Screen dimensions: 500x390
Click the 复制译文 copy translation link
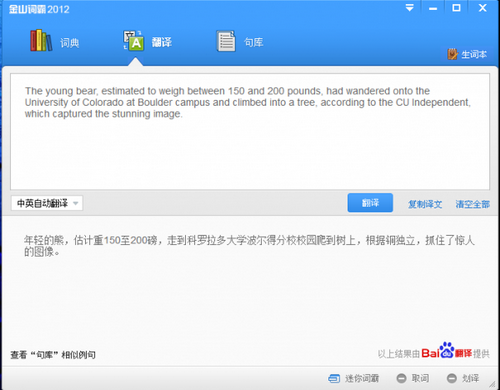[x=425, y=204]
